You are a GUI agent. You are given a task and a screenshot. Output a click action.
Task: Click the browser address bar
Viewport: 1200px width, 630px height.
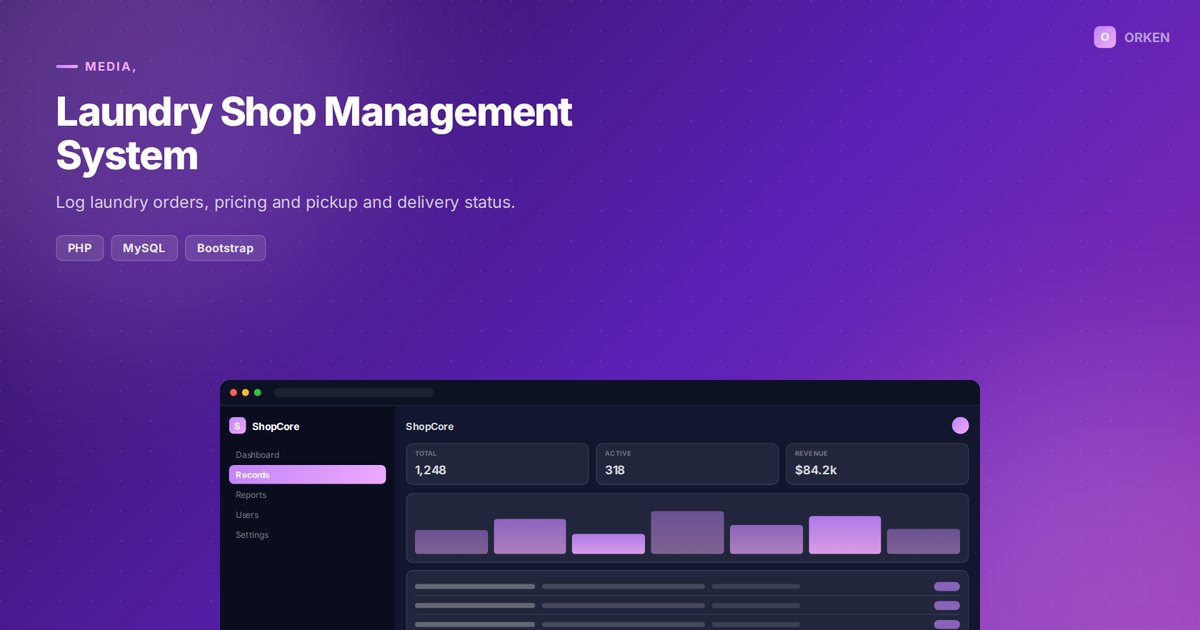[x=354, y=393]
